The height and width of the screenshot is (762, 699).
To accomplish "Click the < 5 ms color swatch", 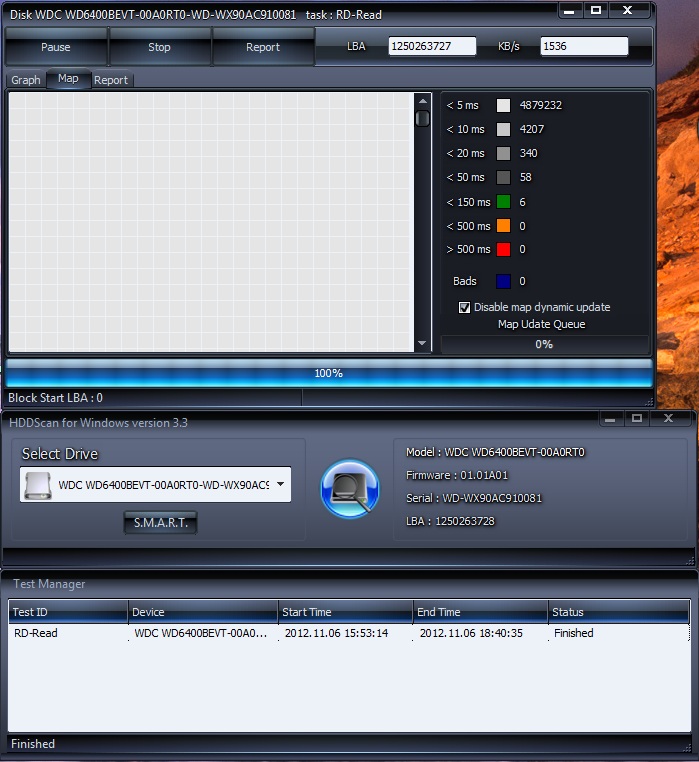I will coord(503,105).
